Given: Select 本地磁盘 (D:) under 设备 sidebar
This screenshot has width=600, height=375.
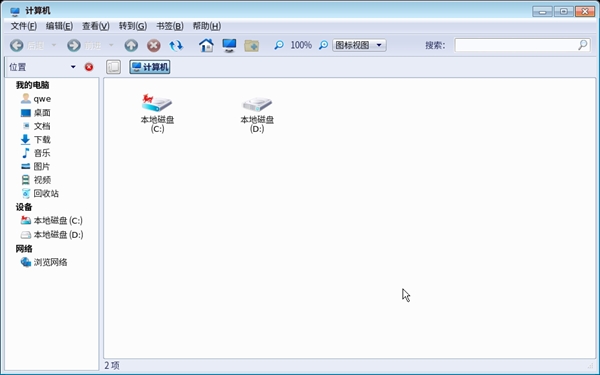Looking at the screenshot, I should pos(52,234).
